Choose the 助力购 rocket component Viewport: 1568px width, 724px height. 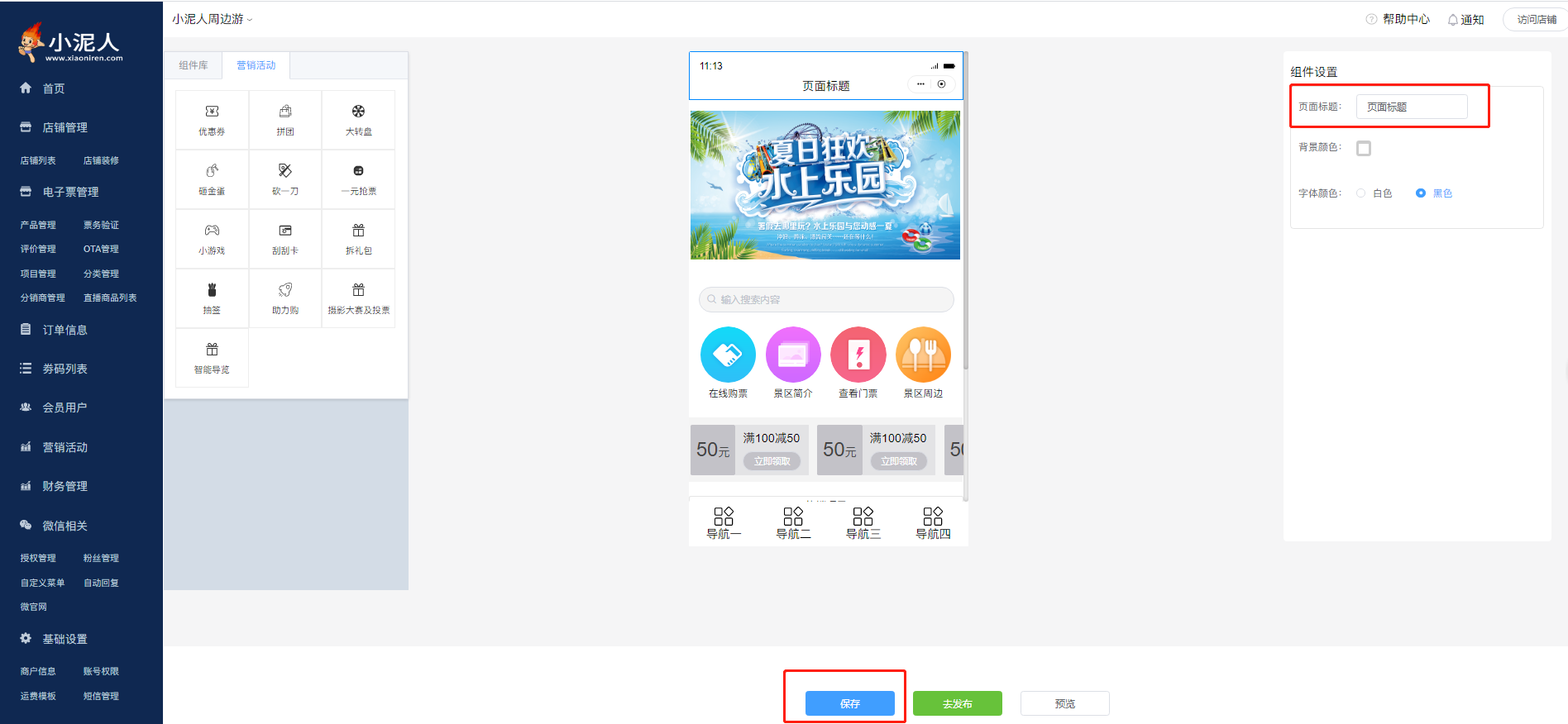pyautogui.click(x=285, y=298)
